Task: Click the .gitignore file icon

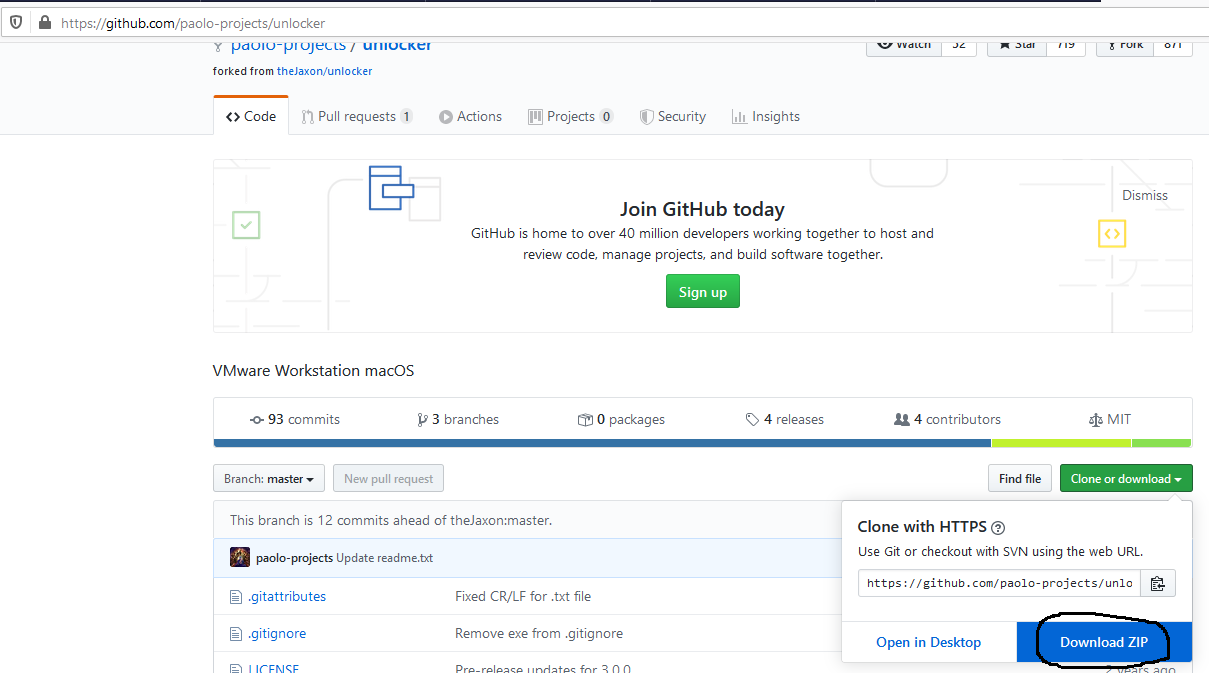Action: (x=236, y=634)
